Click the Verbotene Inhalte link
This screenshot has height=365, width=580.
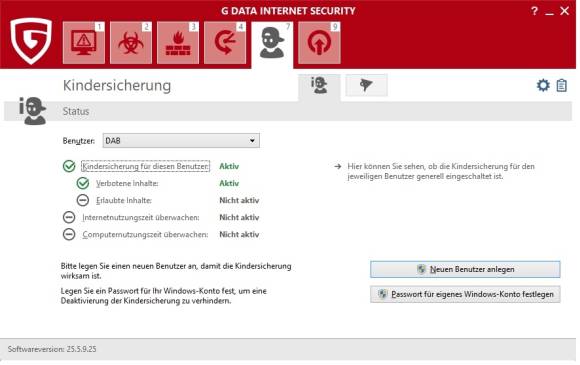click(127, 183)
